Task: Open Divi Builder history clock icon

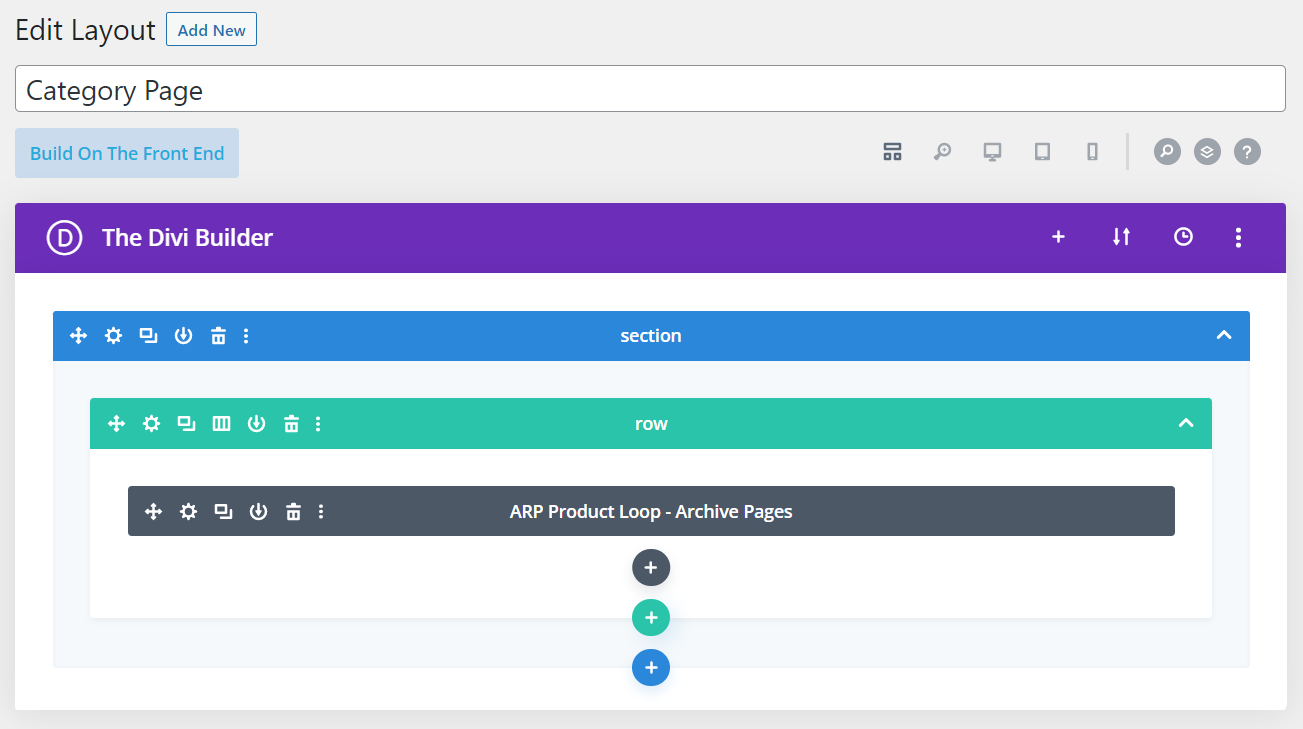Action: pos(1183,237)
